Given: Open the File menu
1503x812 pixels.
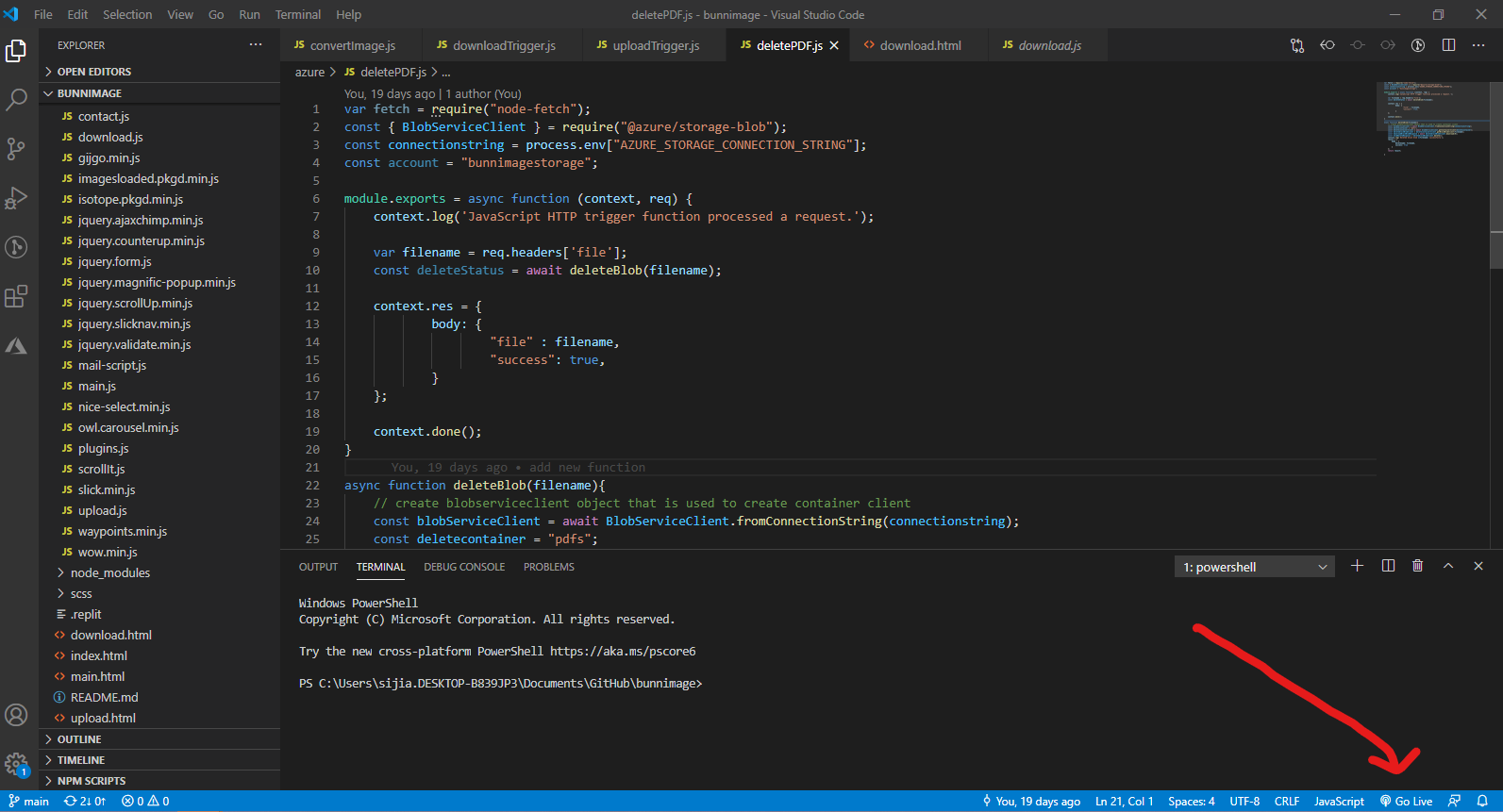Looking at the screenshot, I should pos(43,14).
